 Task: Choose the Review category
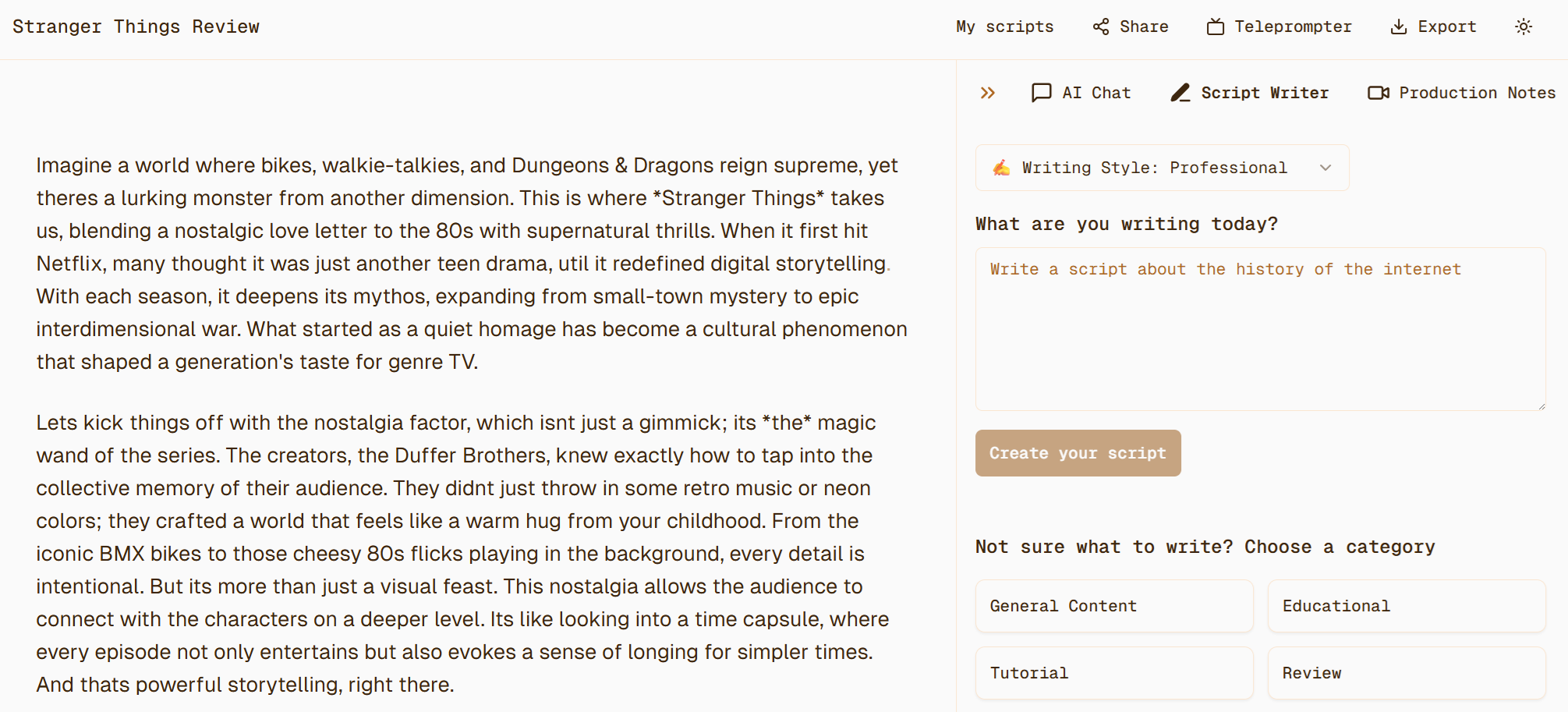tap(1407, 673)
